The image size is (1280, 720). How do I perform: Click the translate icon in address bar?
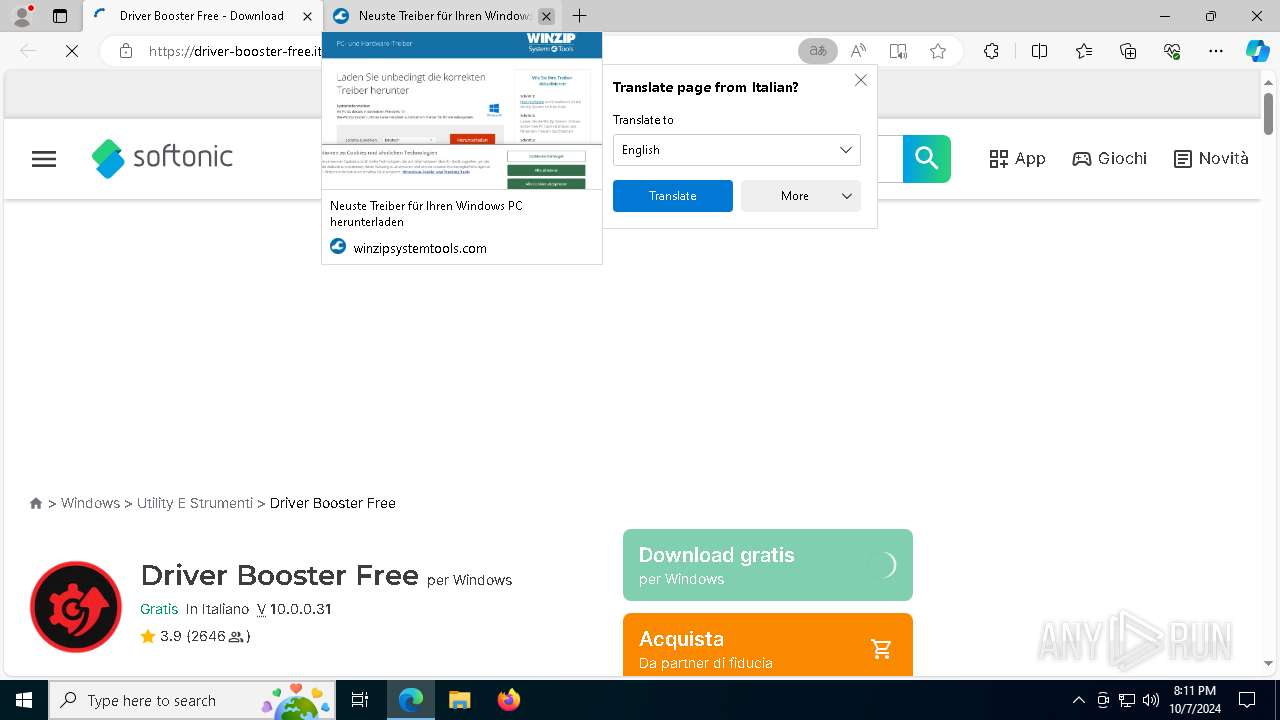pyautogui.click(x=818, y=51)
